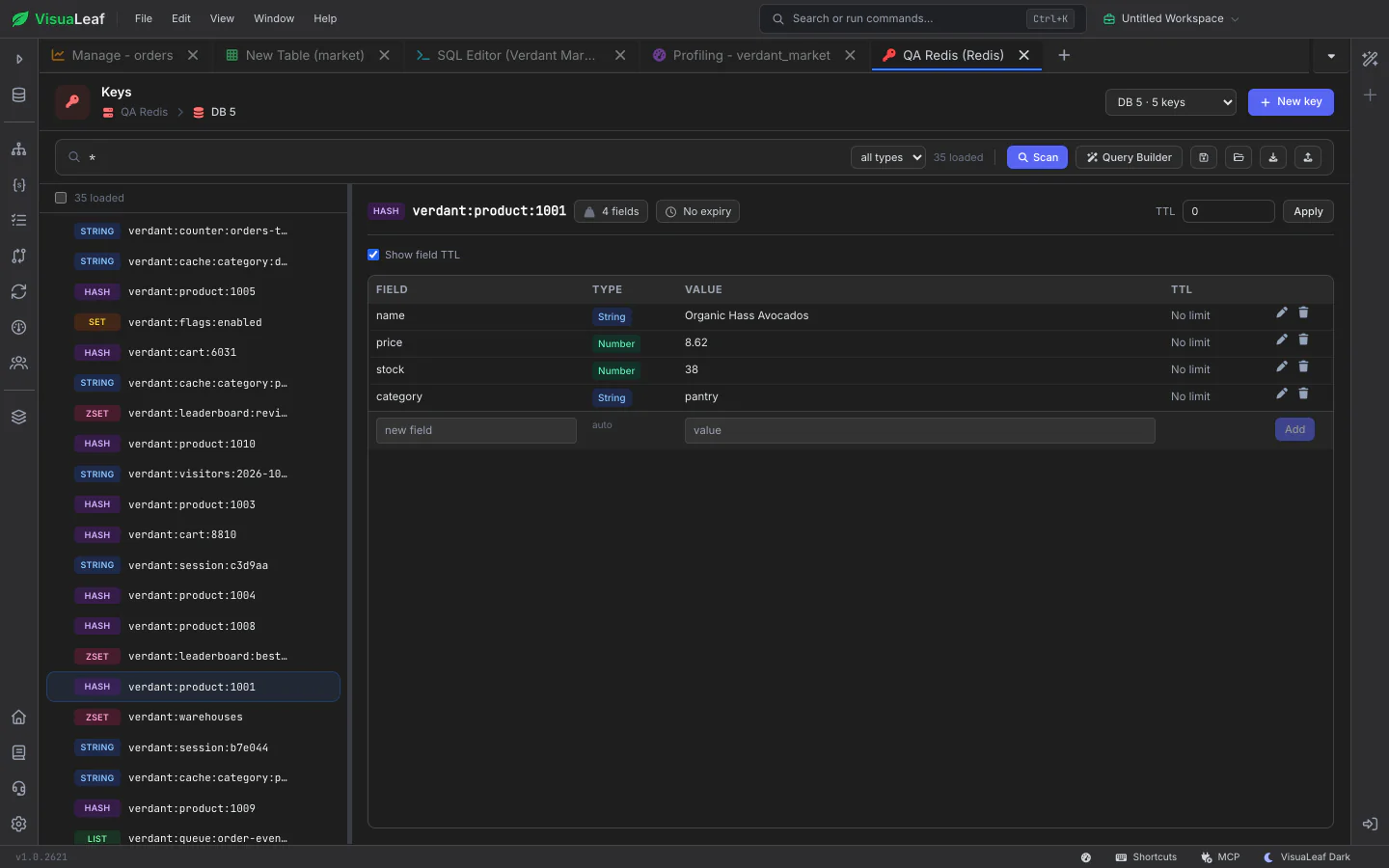1389x868 pixels.
Task: Uncheck the Show field TTL checkbox
Action: pyautogui.click(x=373, y=255)
